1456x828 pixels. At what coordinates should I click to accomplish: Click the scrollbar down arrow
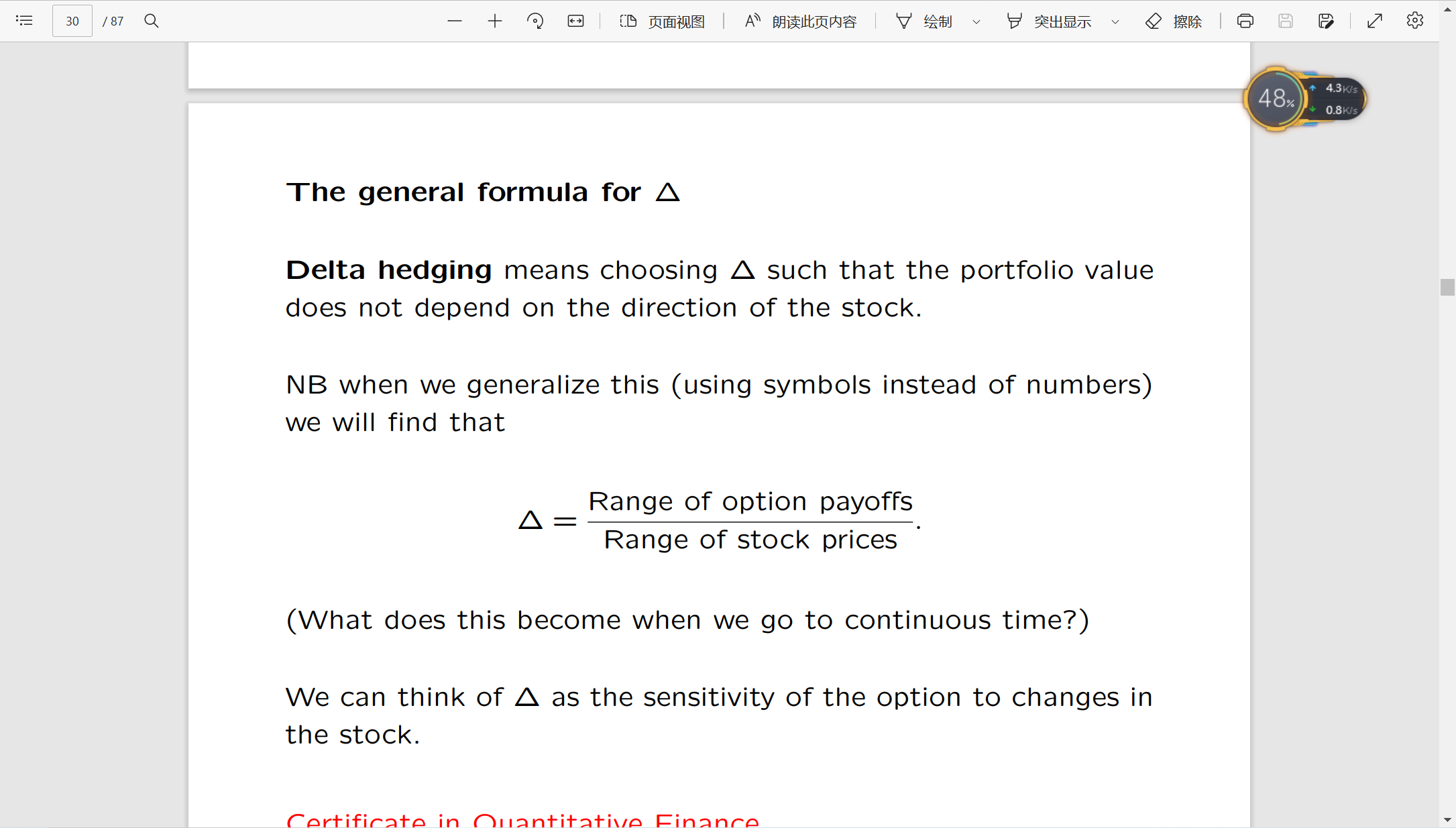[1447, 820]
